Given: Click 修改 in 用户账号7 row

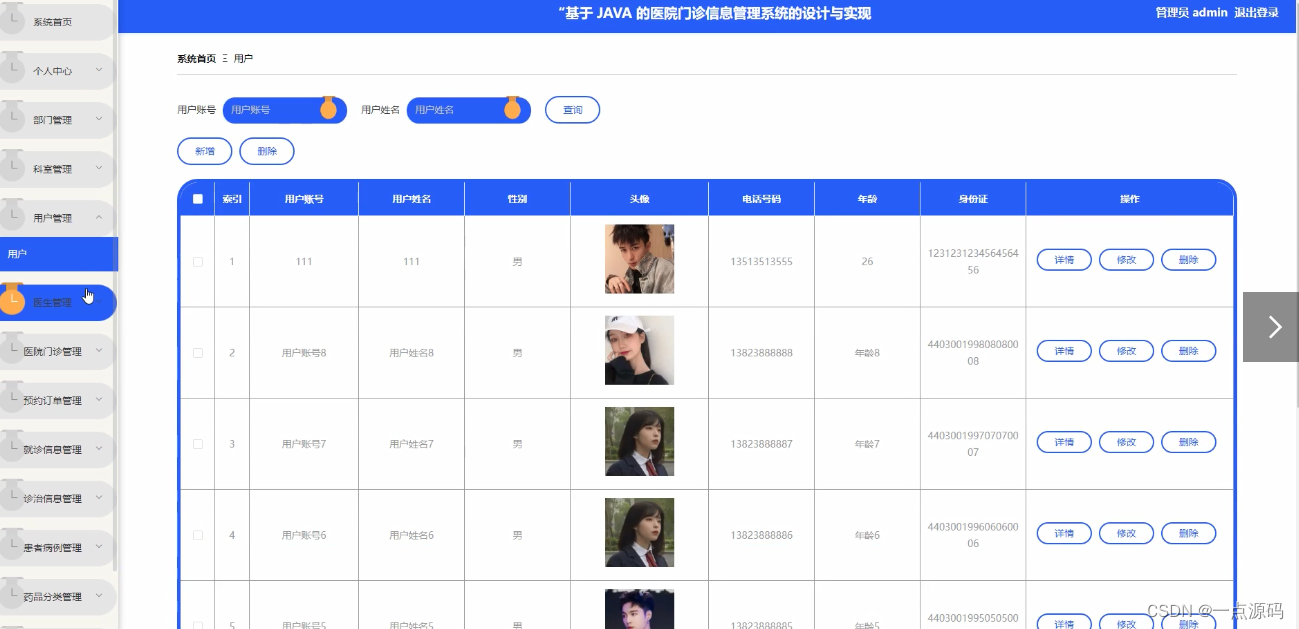Looking at the screenshot, I should pos(1126,442).
